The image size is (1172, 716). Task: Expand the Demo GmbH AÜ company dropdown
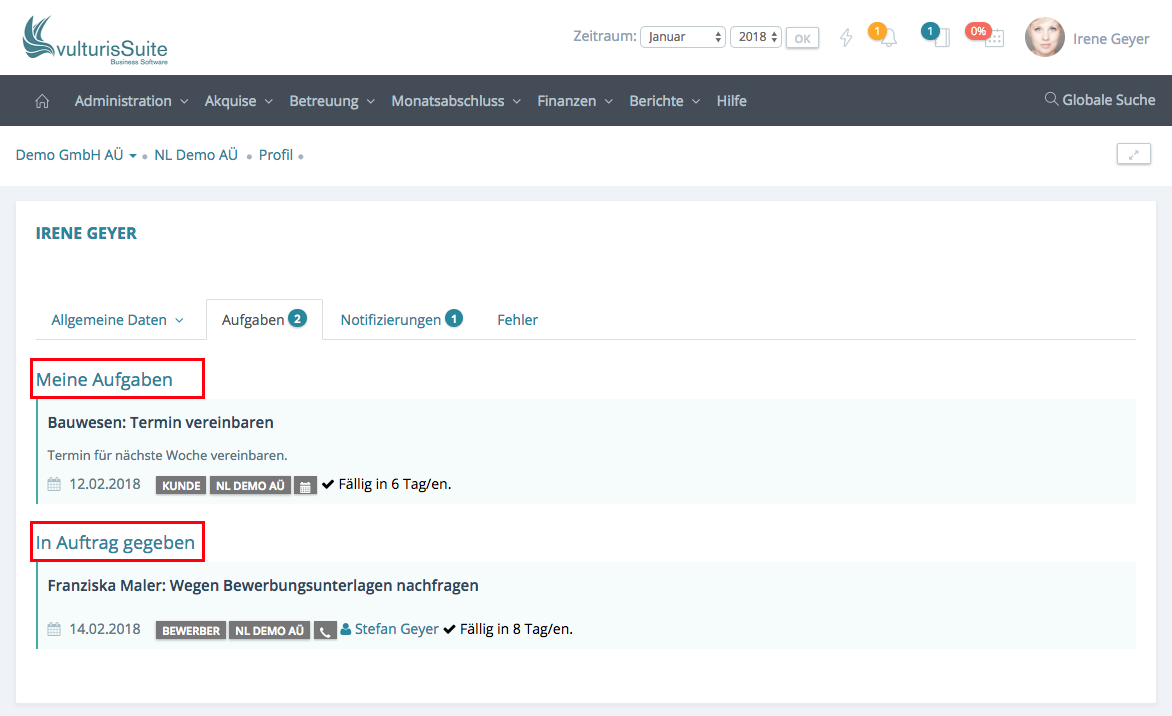click(76, 155)
